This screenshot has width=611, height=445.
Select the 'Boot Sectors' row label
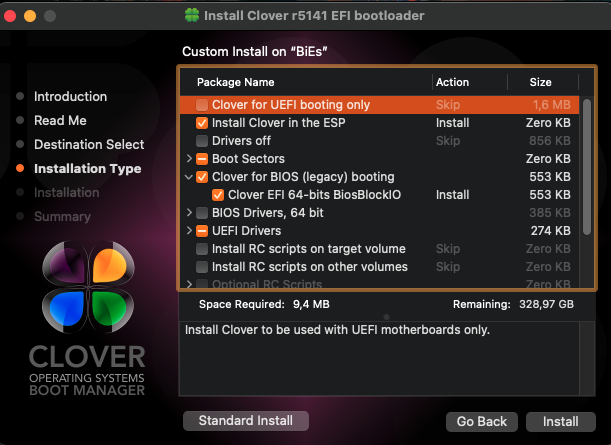pos(248,159)
